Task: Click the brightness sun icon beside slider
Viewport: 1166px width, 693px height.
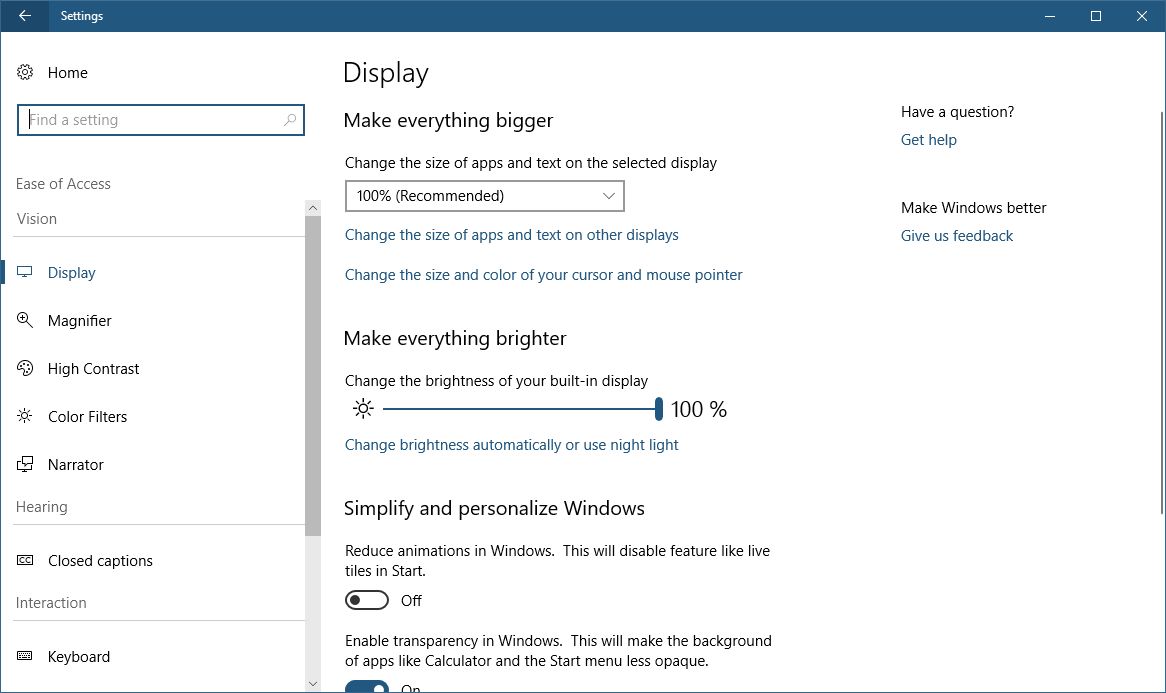Action: pos(363,408)
